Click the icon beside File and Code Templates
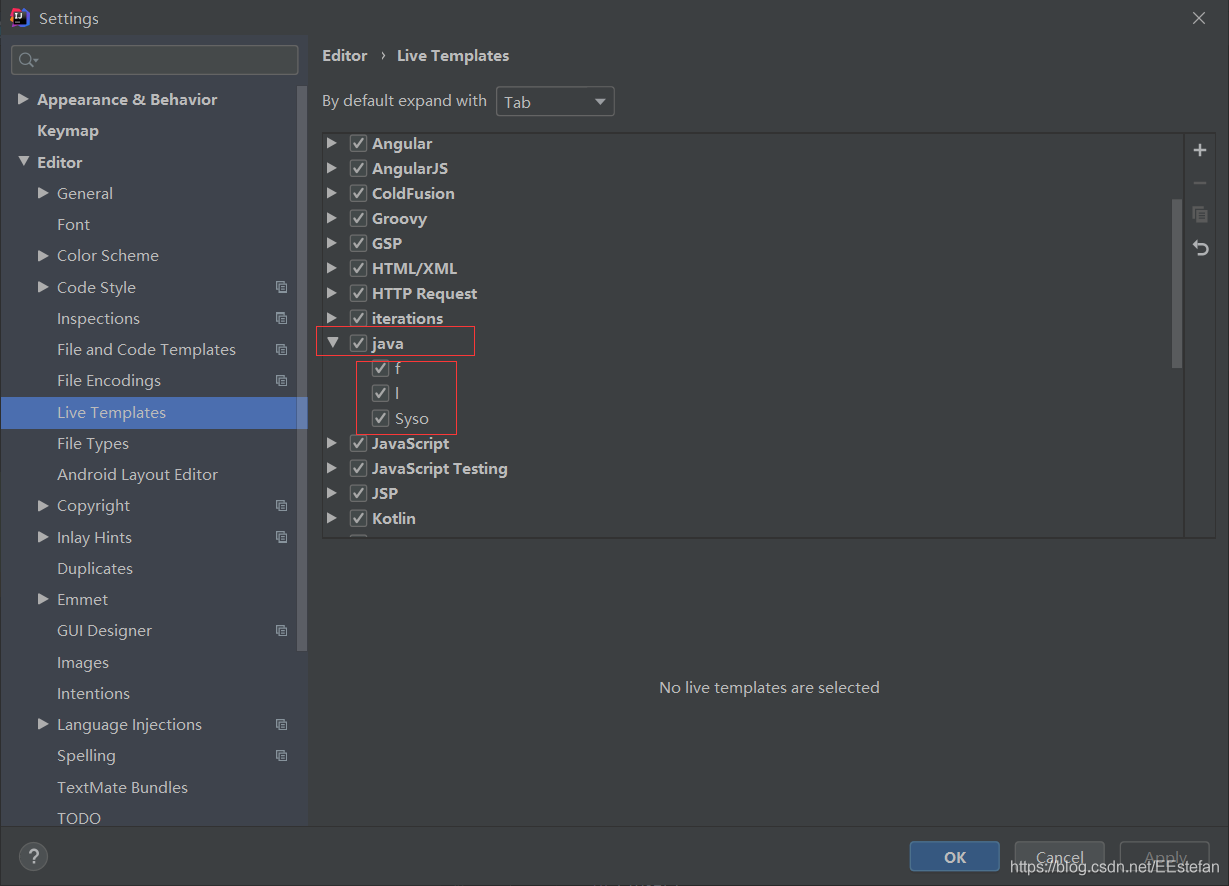The height and width of the screenshot is (886, 1229). point(282,349)
